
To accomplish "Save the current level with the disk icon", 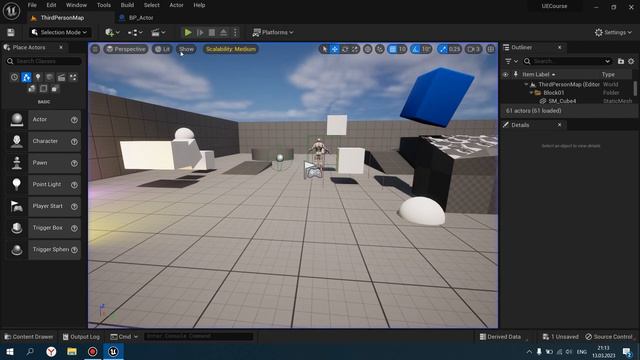I will pos(11,32).
